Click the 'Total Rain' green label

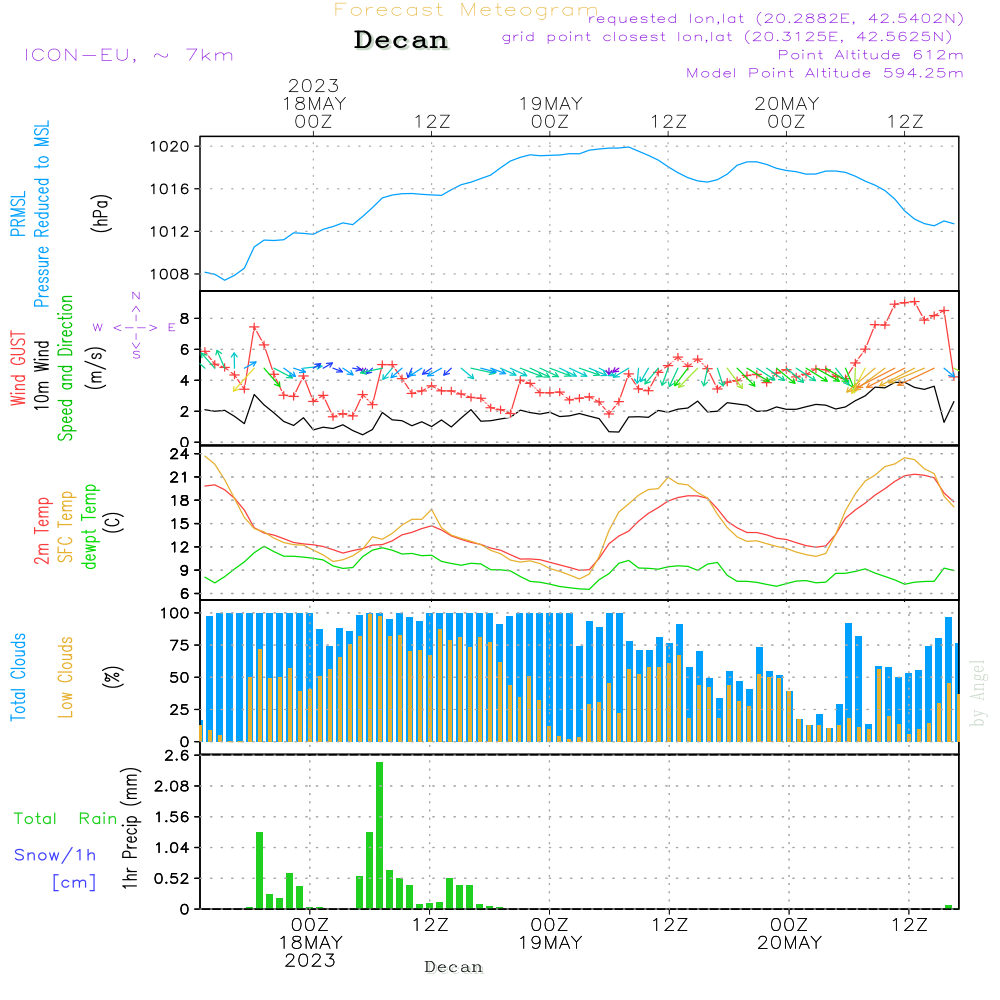(x=66, y=819)
